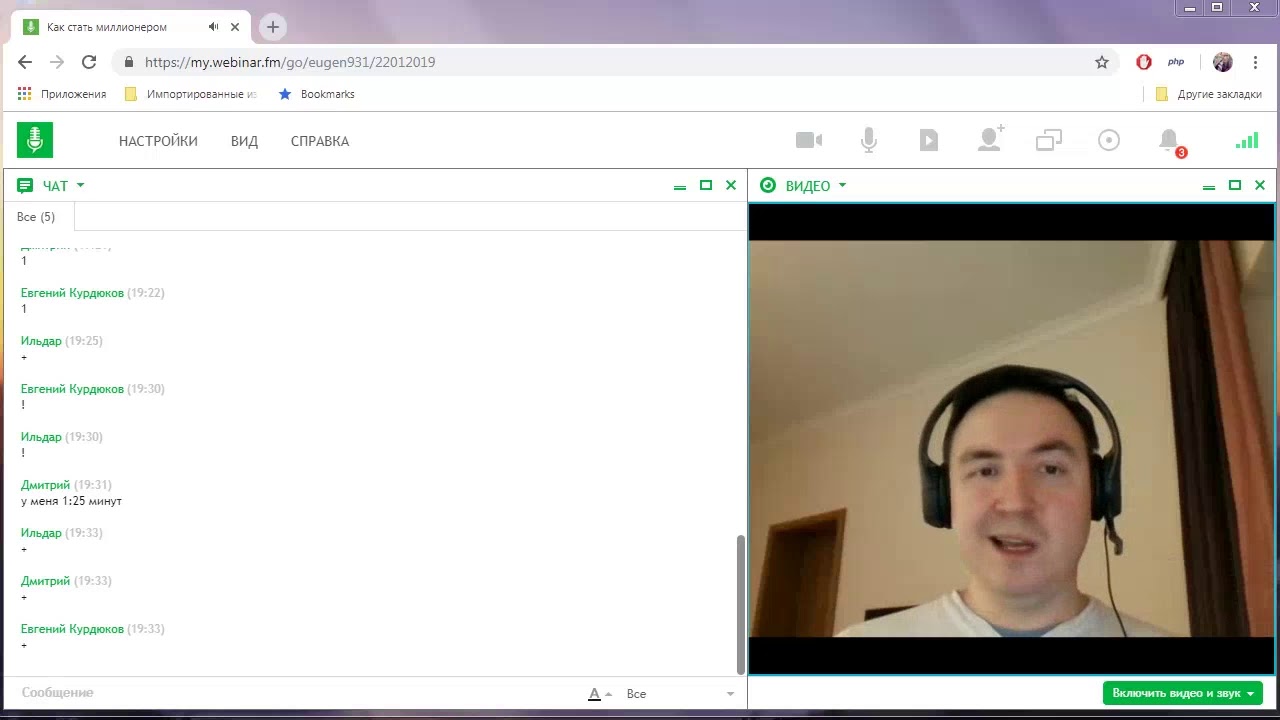Open the Bookmarks star folder
The height and width of the screenshot is (720, 1280).
(x=316, y=94)
